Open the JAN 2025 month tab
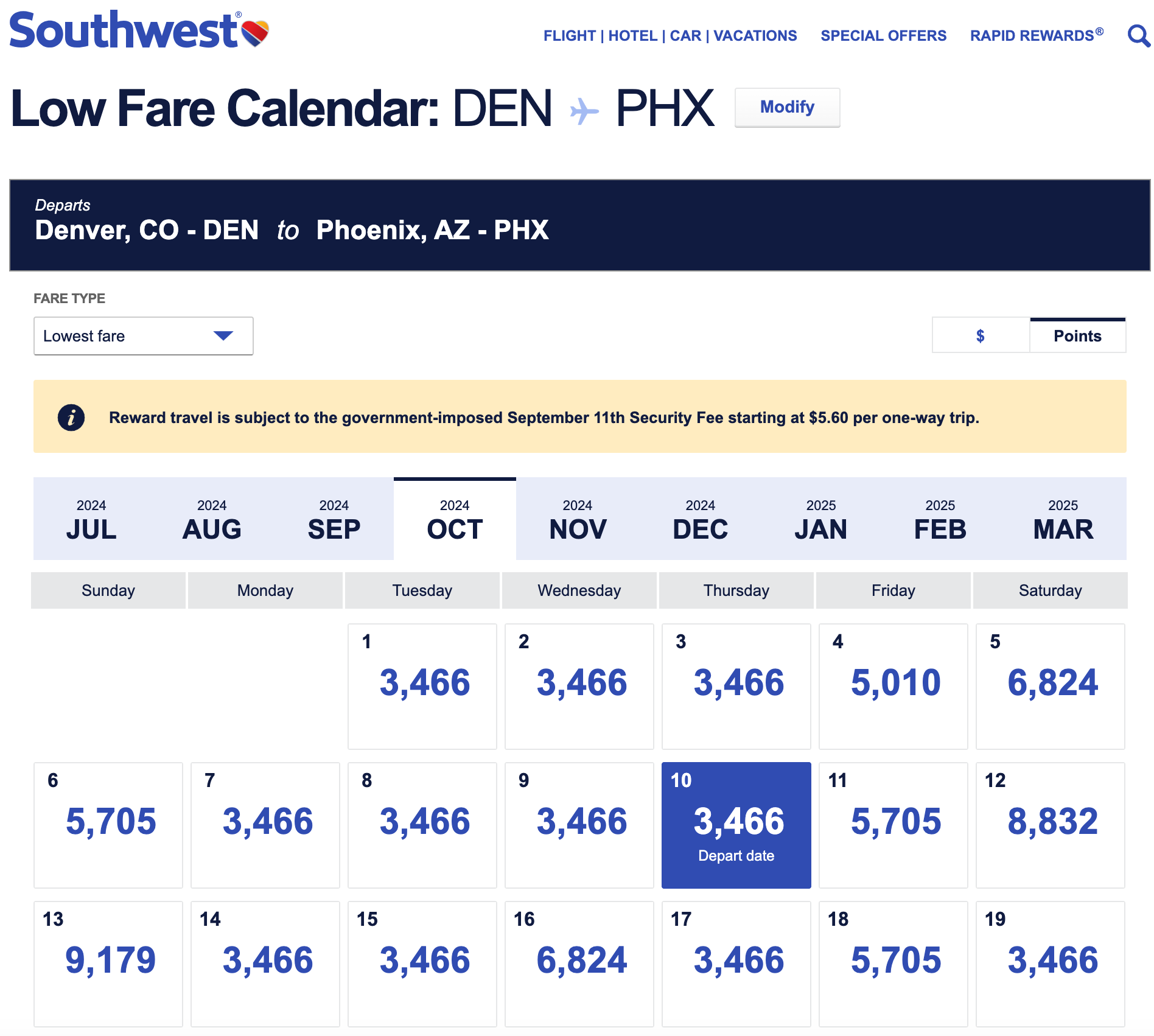Screen dimensions: 1154x1036 click(x=820, y=519)
